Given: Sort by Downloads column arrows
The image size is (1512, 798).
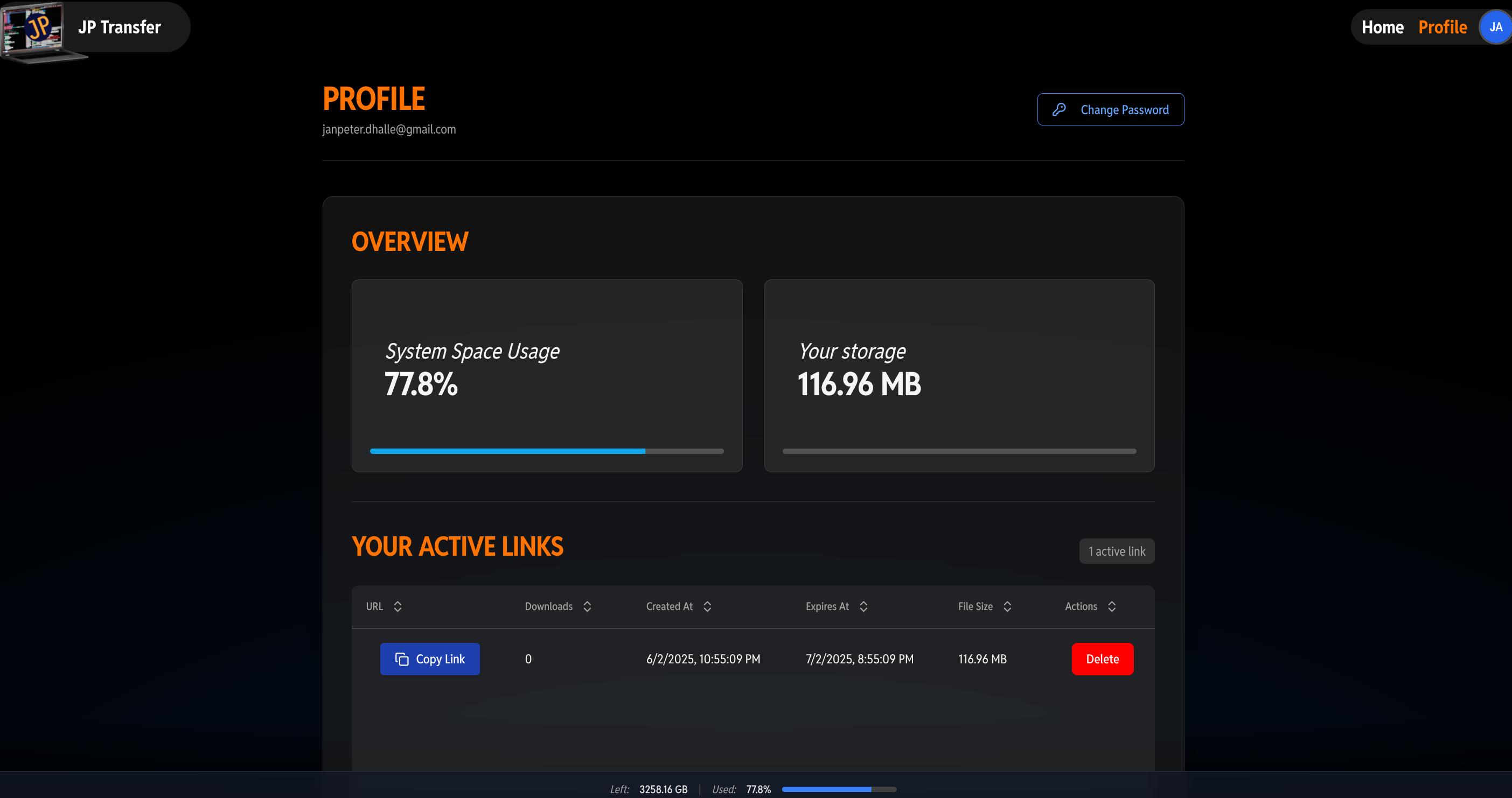Looking at the screenshot, I should click(x=587, y=606).
